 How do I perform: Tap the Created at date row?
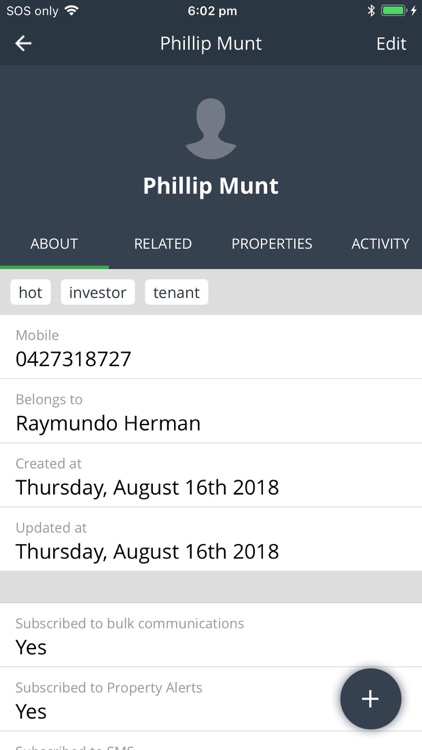point(211,475)
